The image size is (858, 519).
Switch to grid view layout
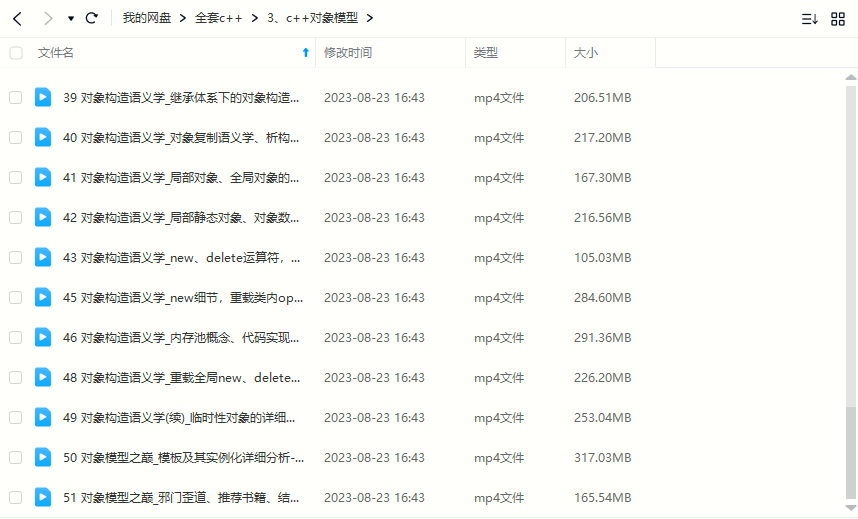(x=838, y=18)
